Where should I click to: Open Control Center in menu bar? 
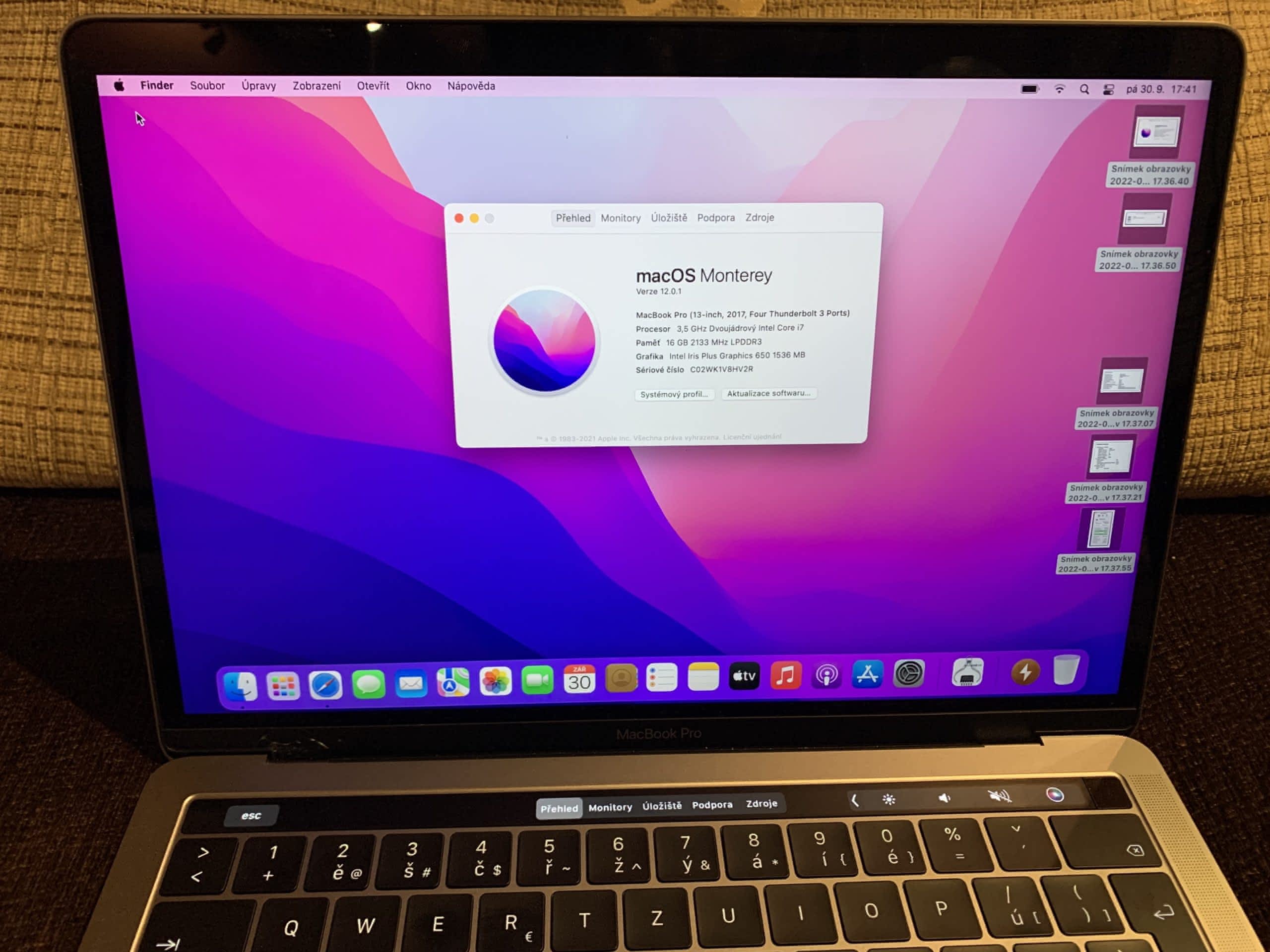[1108, 90]
